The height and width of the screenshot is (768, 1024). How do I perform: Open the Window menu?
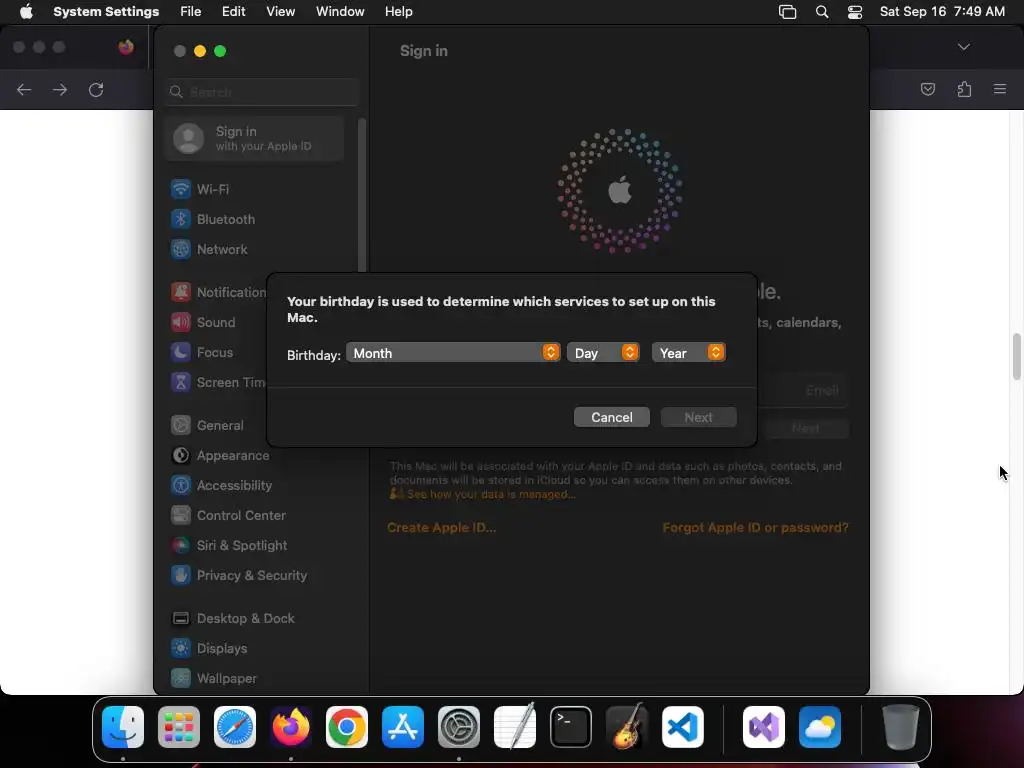[340, 12]
